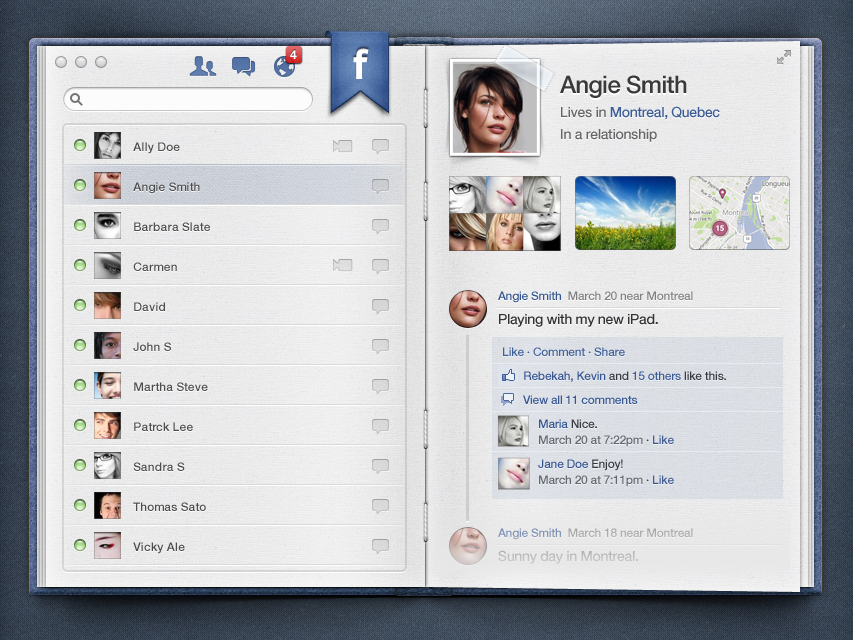Click the video call icon next to Carmen

coord(343,266)
